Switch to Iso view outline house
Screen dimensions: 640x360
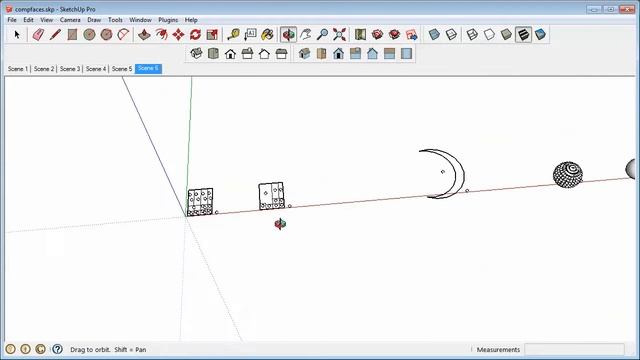(x=196, y=53)
